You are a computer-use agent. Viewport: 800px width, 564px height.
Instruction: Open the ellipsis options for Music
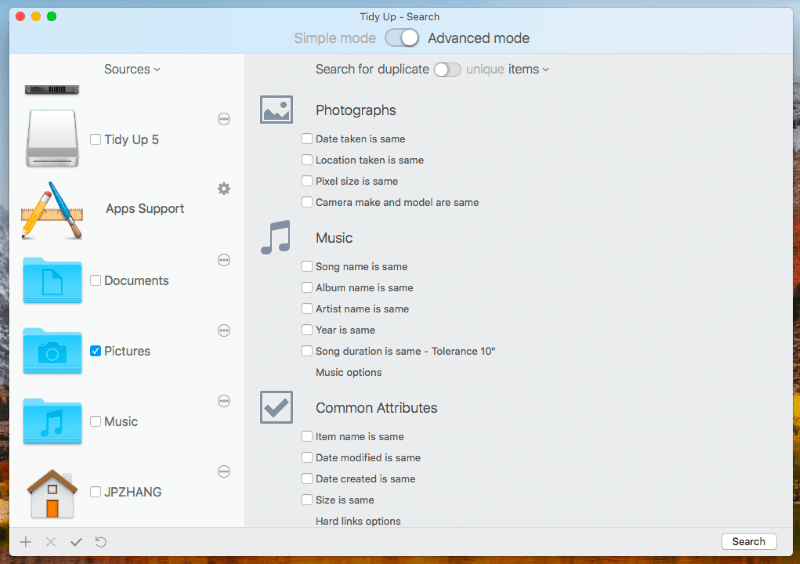click(224, 401)
